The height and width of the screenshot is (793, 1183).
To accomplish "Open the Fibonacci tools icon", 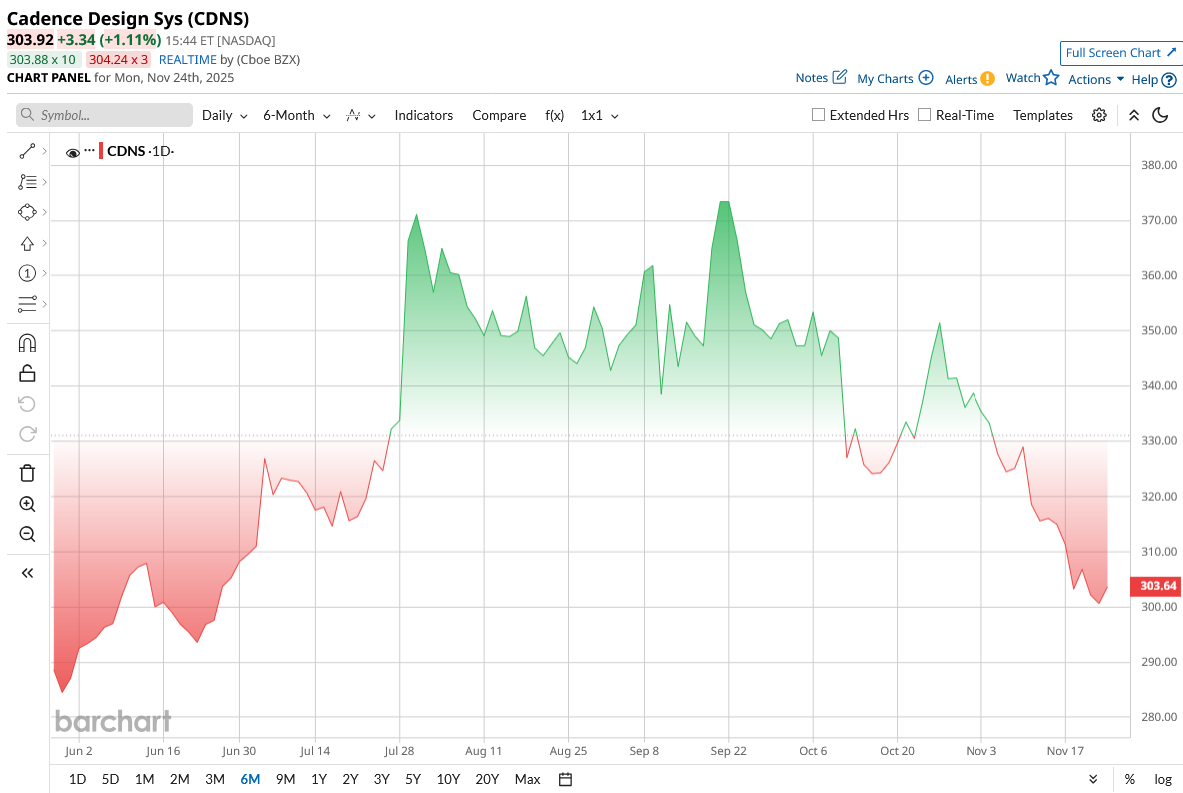I will click(x=27, y=182).
